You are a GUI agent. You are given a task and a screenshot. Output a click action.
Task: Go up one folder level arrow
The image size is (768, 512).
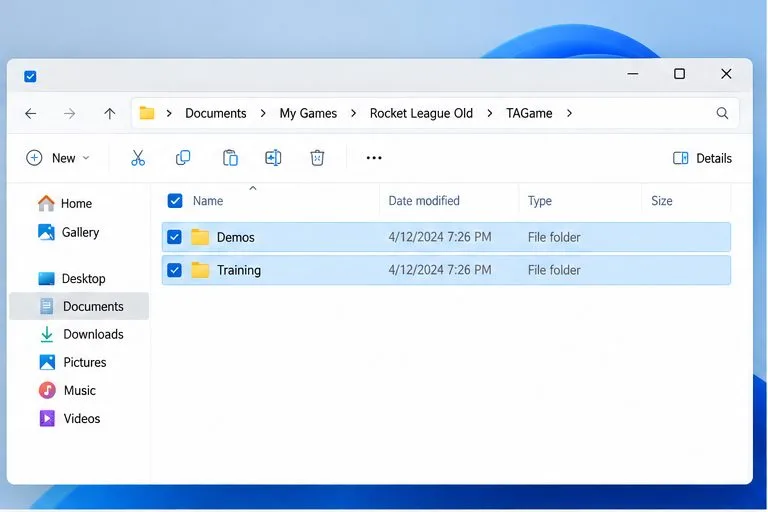click(110, 114)
